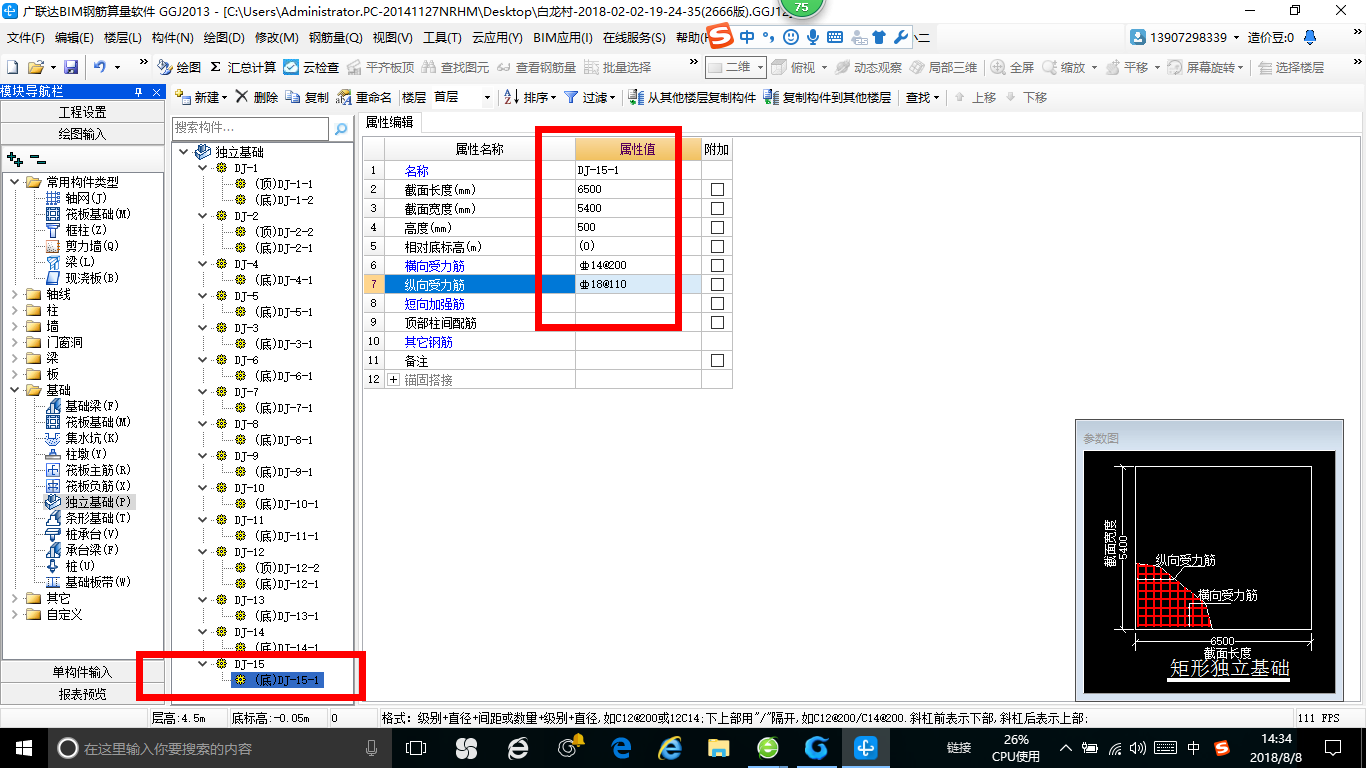Screen dimensions: 1366x768
Task: Click 从其他楼层复制构件
Action: point(692,97)
